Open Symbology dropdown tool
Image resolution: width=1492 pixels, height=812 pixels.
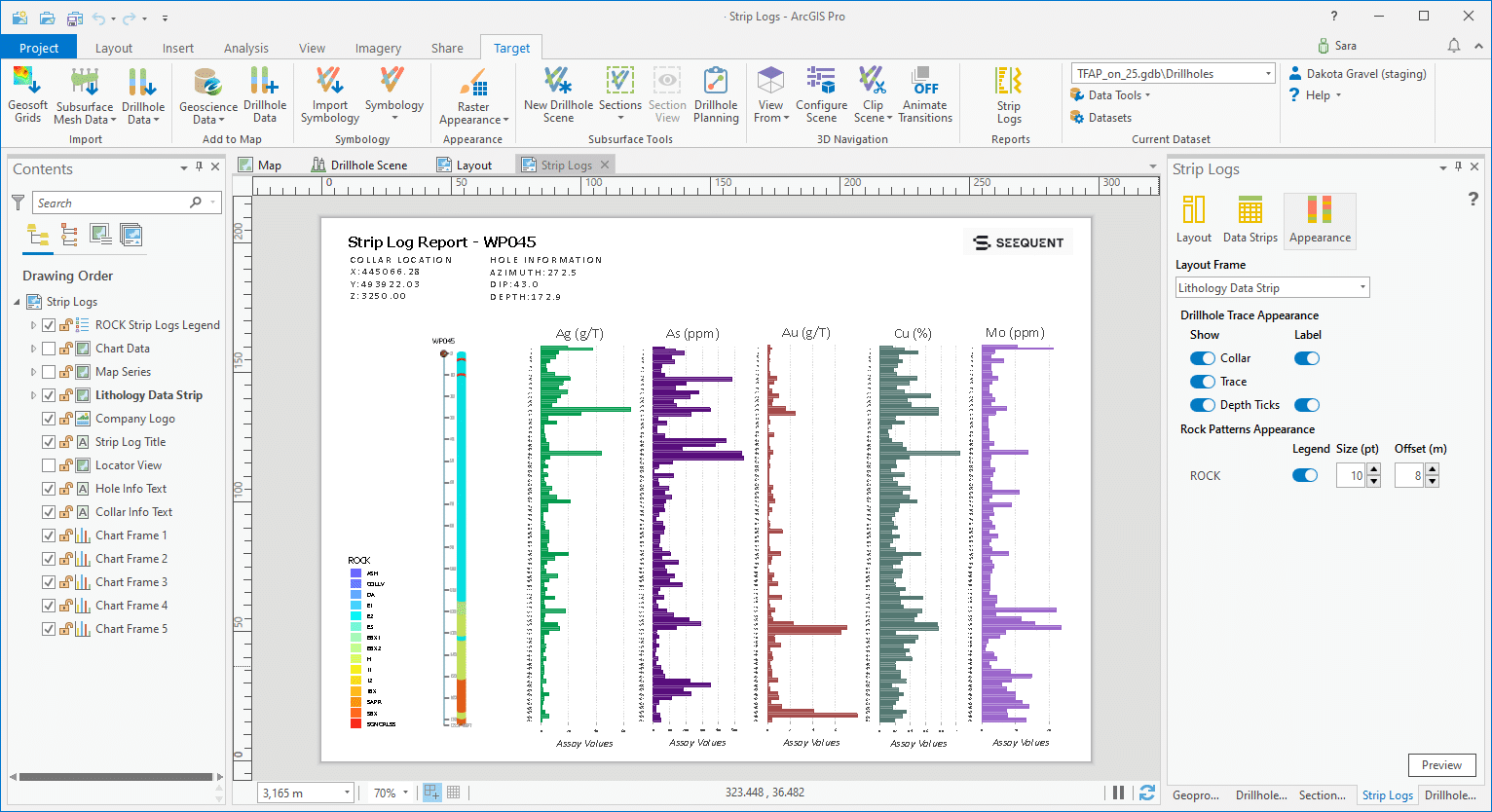tap(393, 94)
